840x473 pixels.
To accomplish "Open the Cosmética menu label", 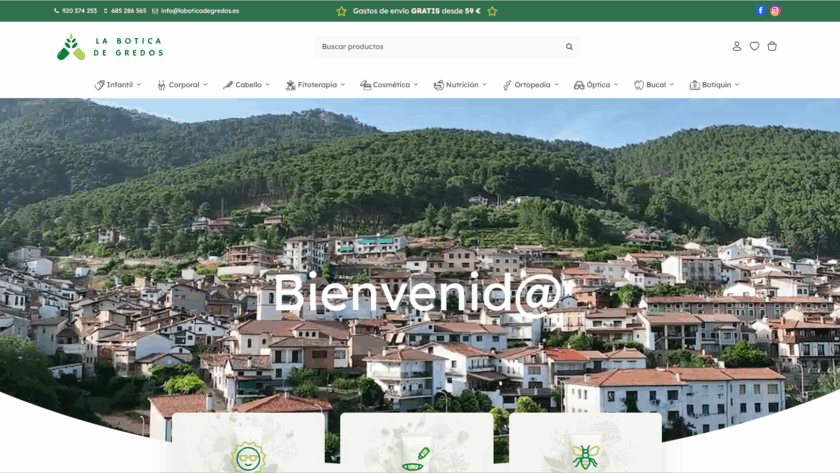I will coord(391,85).
